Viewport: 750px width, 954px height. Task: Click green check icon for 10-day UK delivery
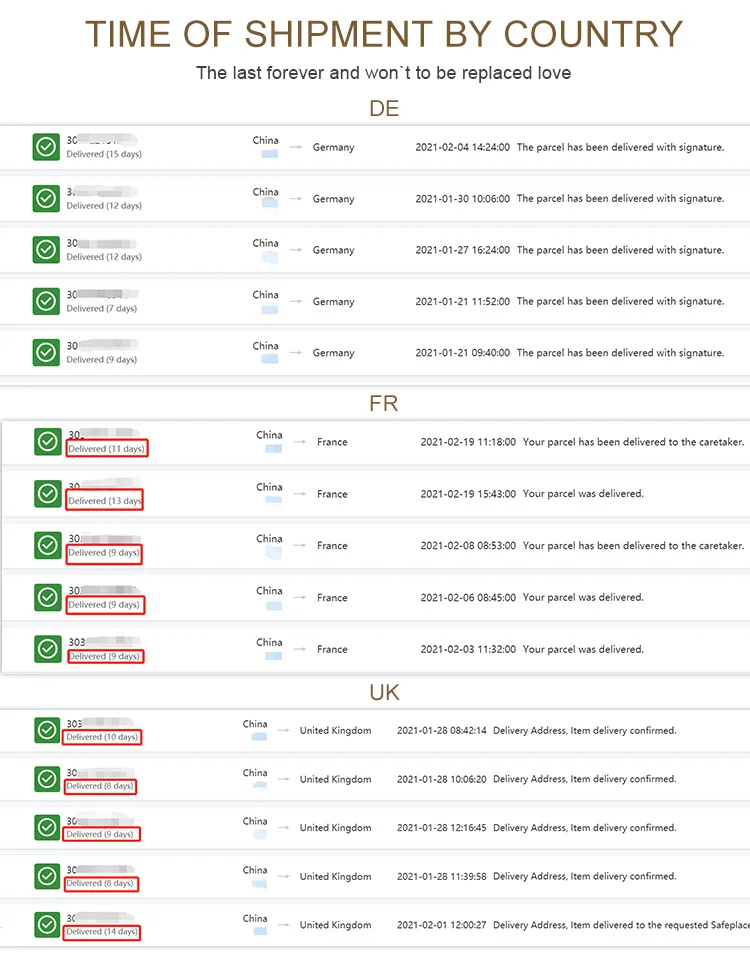click(47, 730)
